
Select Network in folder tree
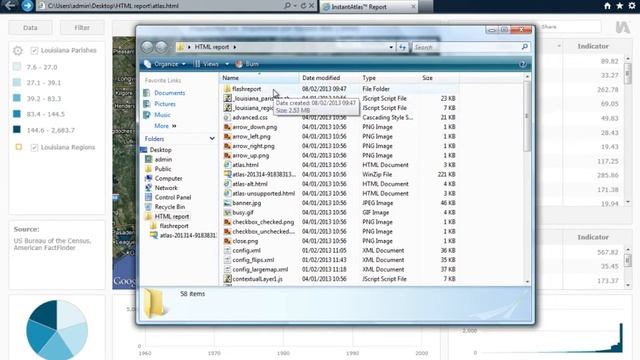[166, 188]
